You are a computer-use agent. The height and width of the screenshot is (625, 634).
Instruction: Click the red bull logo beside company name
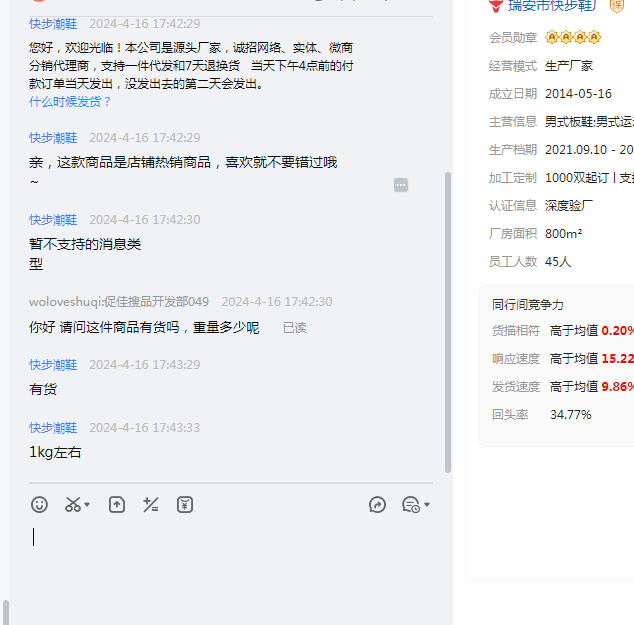(496, 6)
